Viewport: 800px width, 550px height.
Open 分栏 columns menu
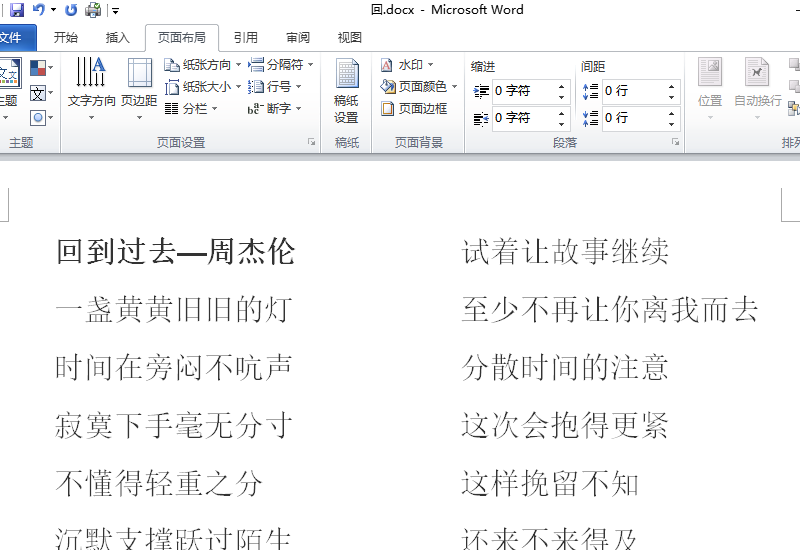click(x=191, y=109)
